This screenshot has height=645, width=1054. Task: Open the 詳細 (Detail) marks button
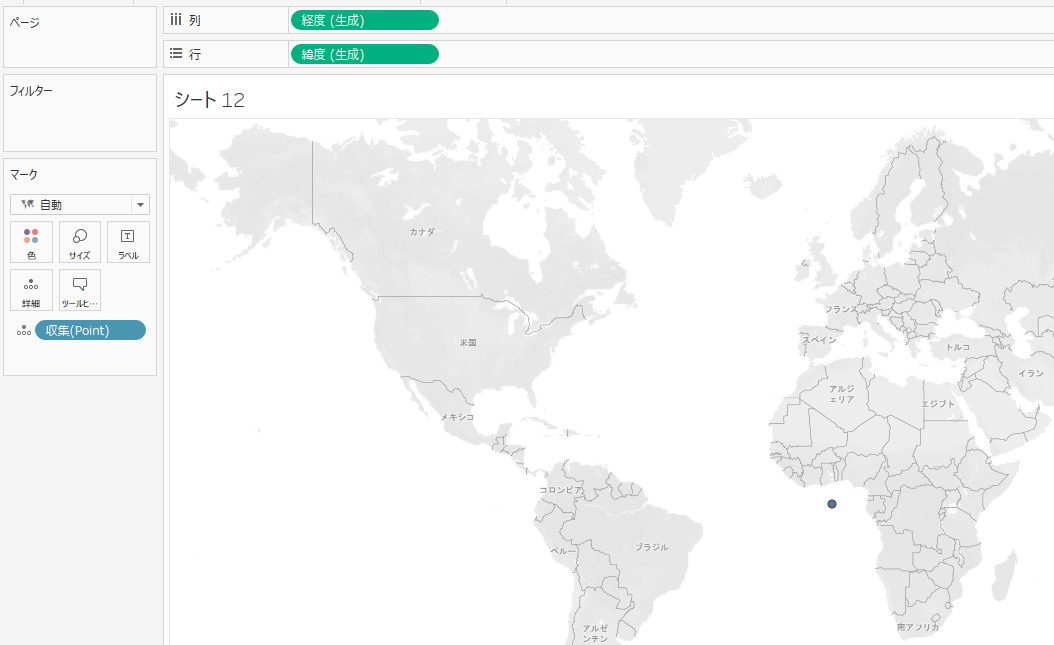31,290
